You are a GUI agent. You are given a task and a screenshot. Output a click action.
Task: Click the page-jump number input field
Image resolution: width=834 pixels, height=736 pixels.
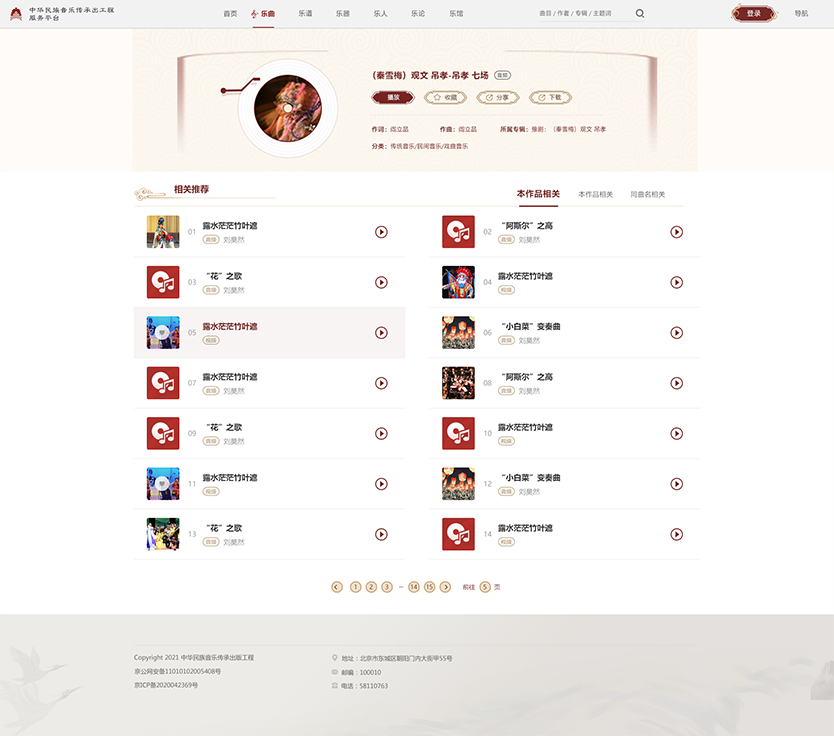click(485, 587)
